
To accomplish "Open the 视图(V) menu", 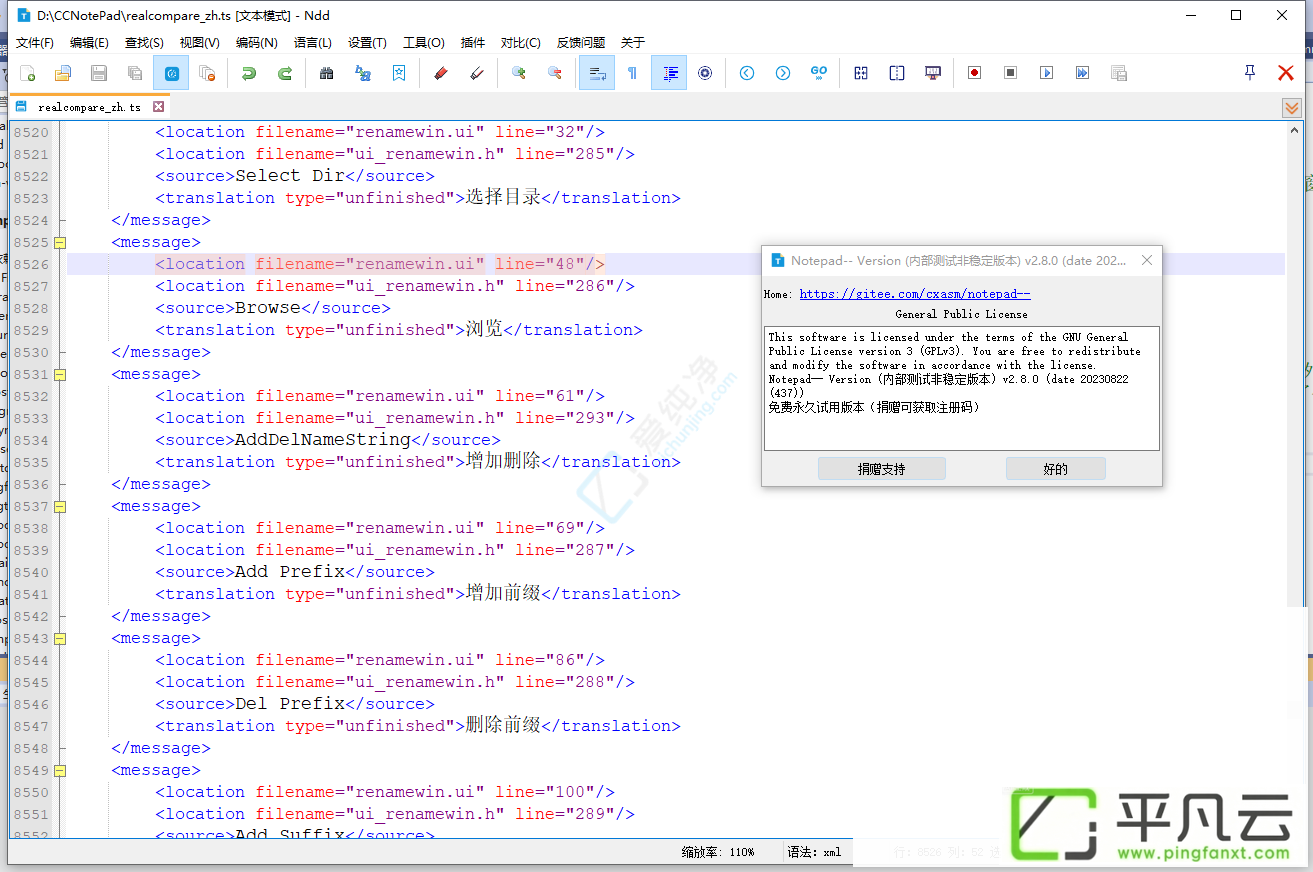I will click(200, 42).
